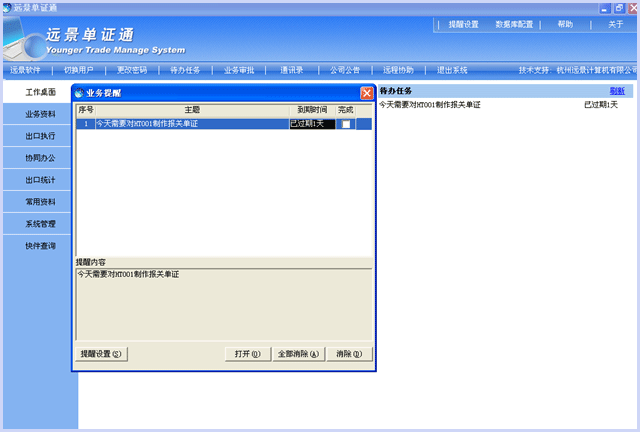Restore the 远景单证通 window size
Screen dimensions: 640x432
[619, 8]
